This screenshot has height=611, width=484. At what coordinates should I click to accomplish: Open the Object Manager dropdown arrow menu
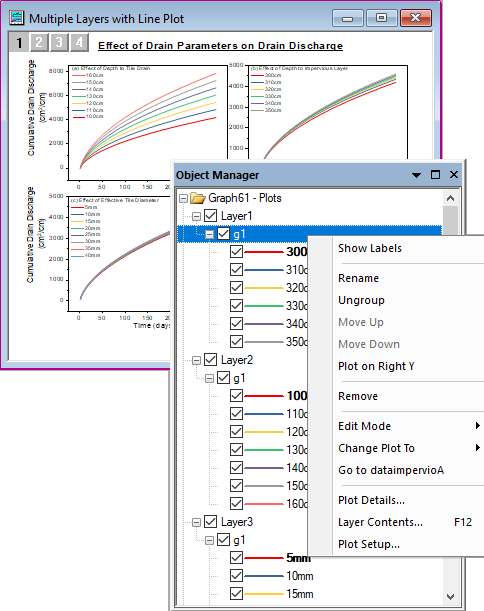pos(416,175)
